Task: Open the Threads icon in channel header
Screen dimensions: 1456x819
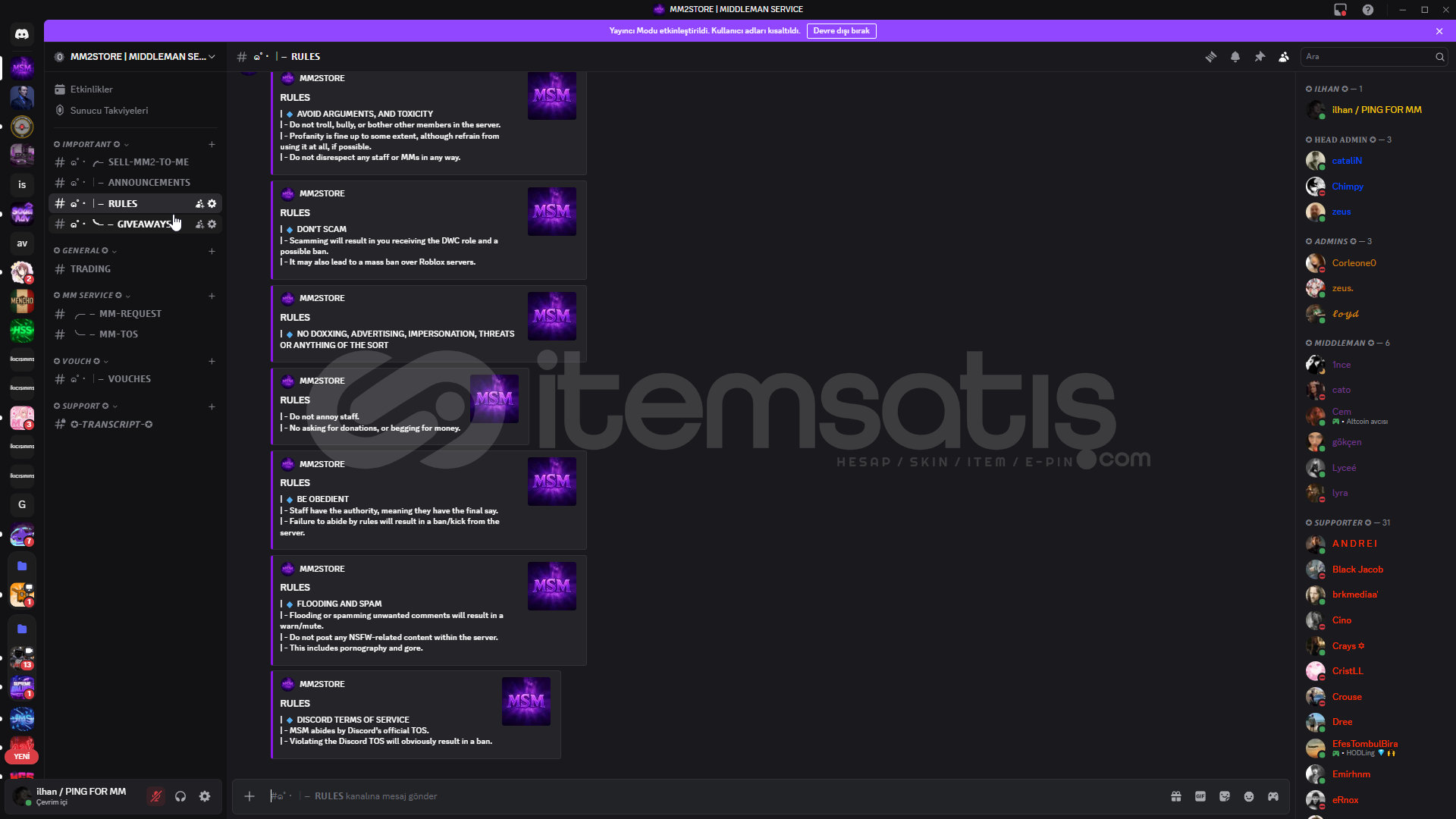Action: pyautogui.click(x=1211, y=57)
